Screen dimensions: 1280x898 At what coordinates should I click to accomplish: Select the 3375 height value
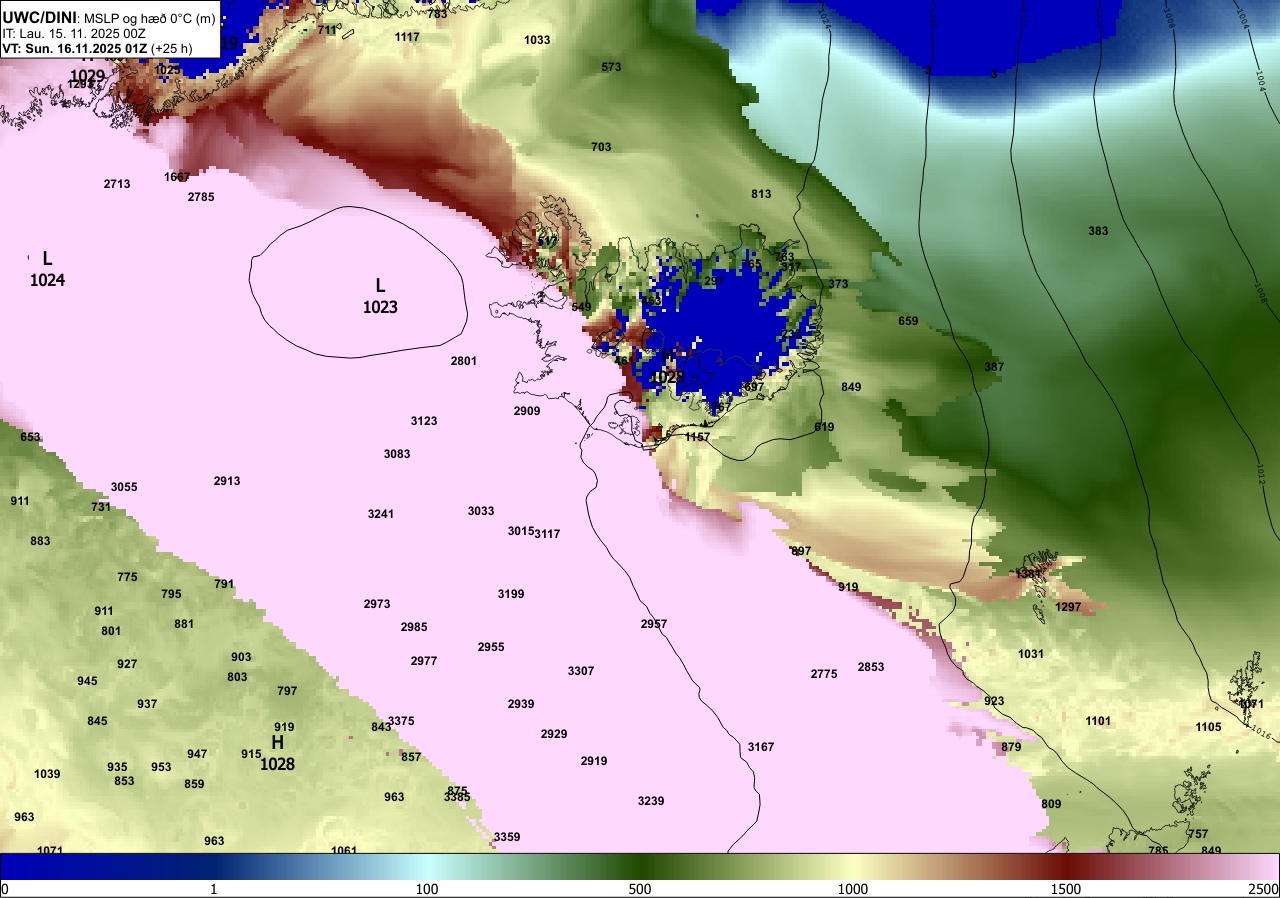click(x=401, y=721)
